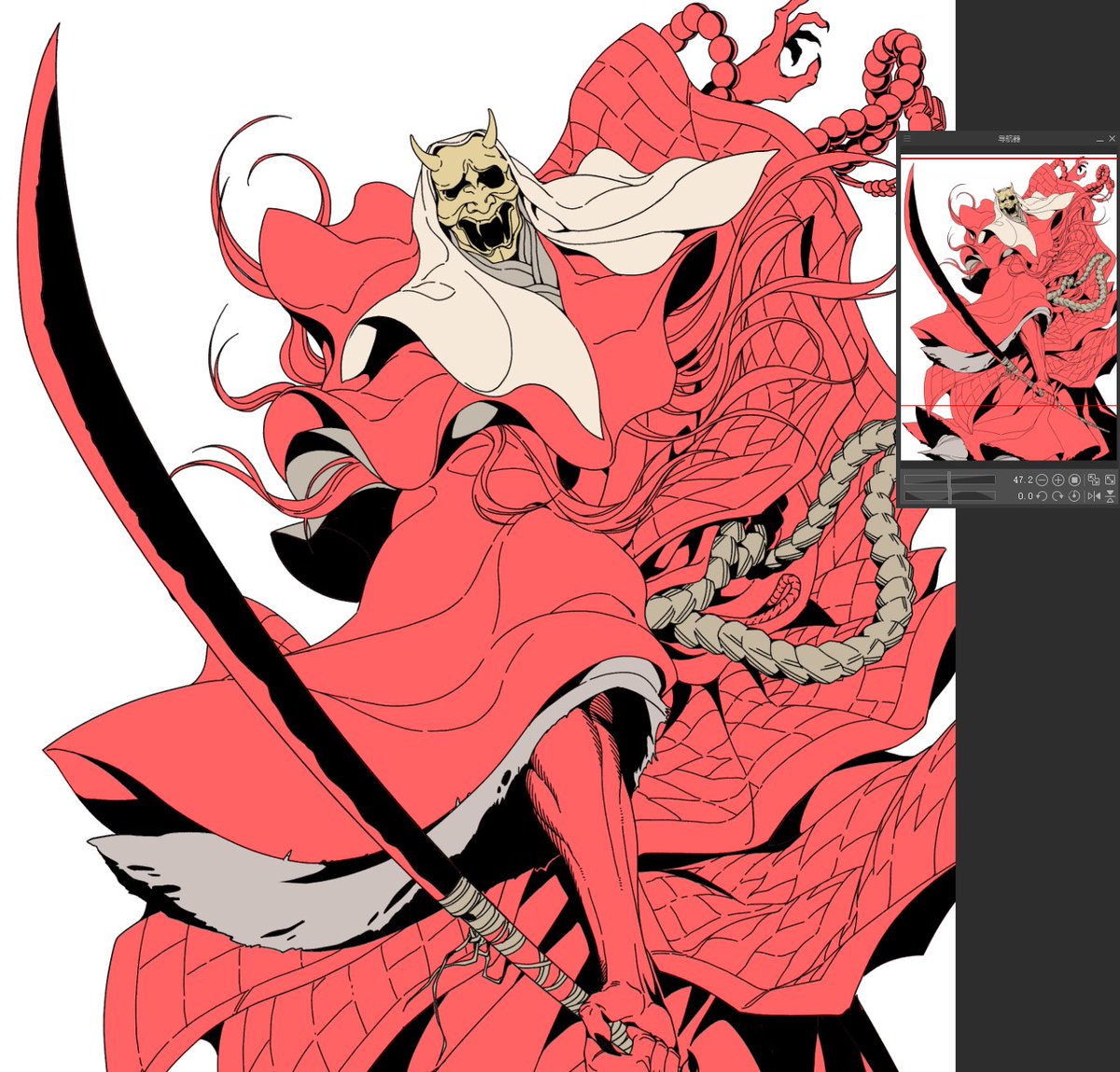Viewport: 1120px width, 1072px height.
Task: Close the Navigator panel
Action: (x=1113, y=138)
